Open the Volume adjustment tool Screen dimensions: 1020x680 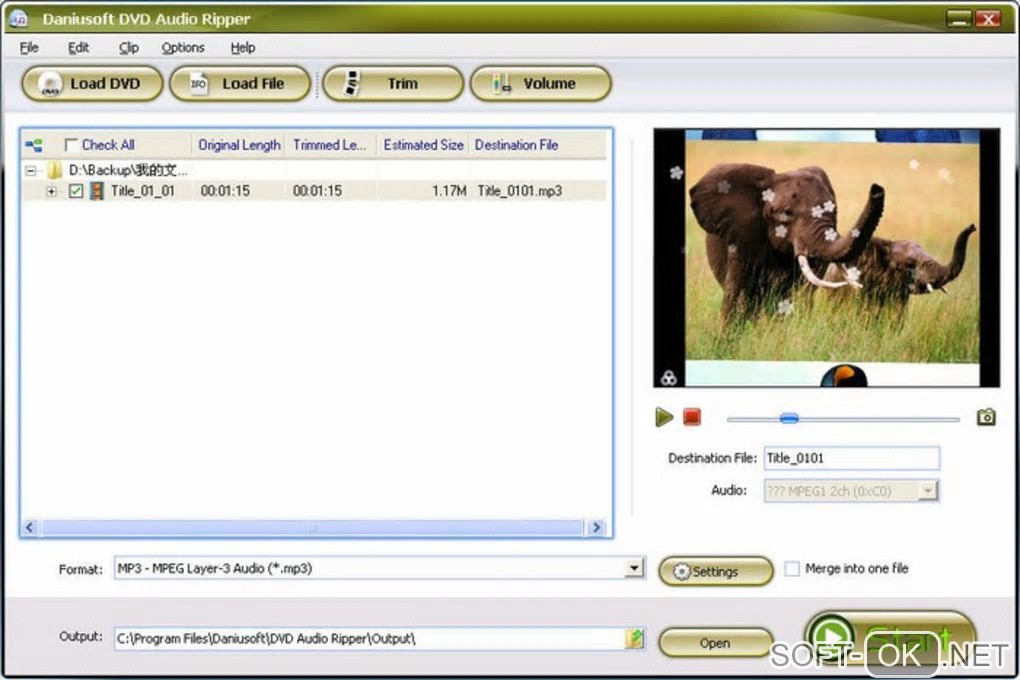pos(541,83)
